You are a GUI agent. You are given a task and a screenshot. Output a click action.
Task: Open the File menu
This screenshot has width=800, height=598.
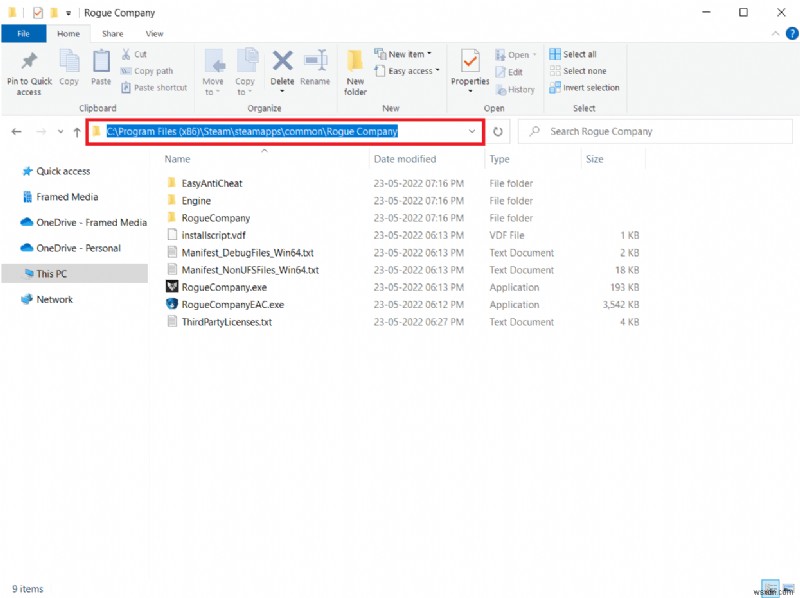pyautogui.click(x=23, y=33)
